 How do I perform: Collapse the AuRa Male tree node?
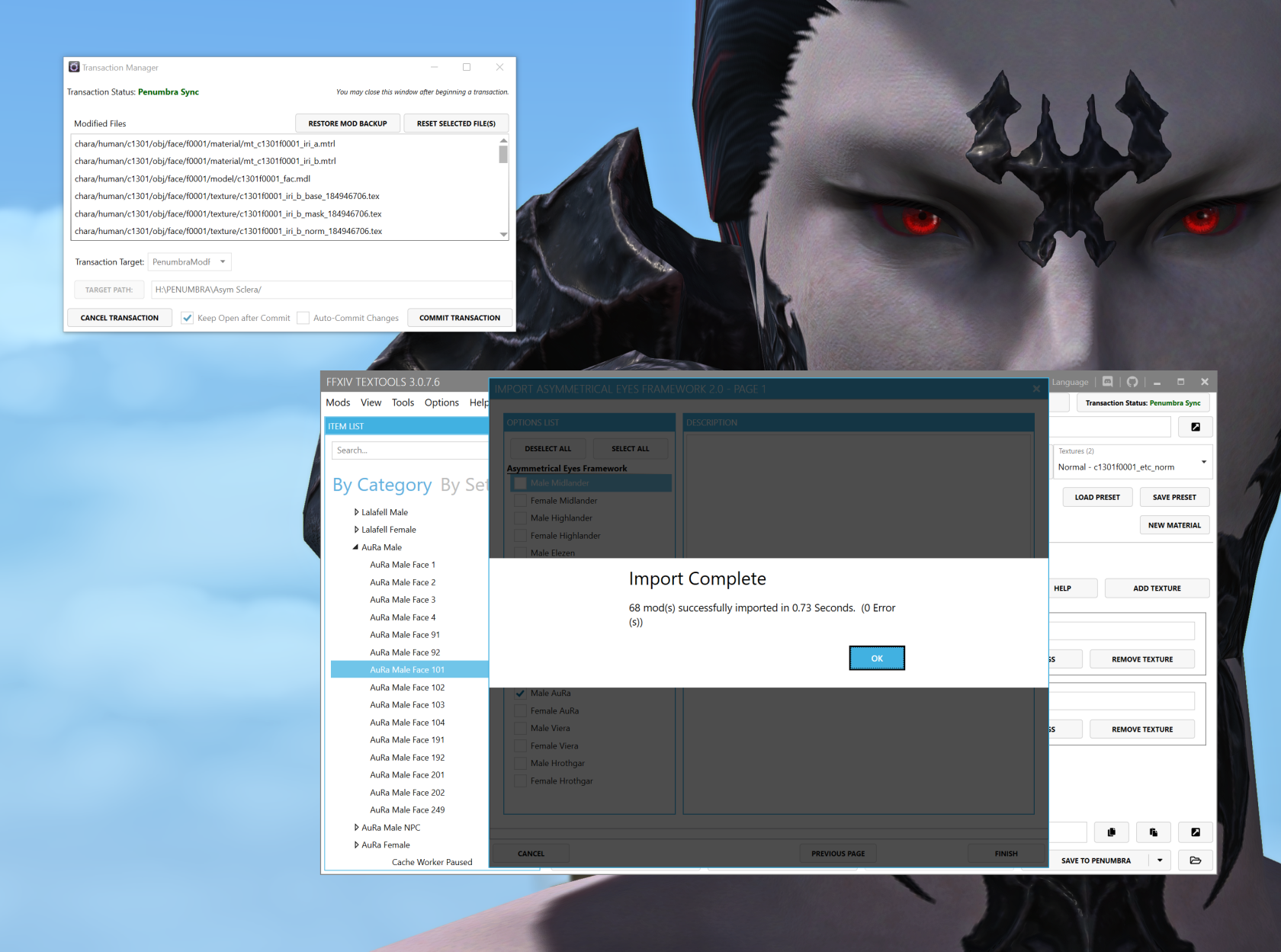(x=355, y=547)
